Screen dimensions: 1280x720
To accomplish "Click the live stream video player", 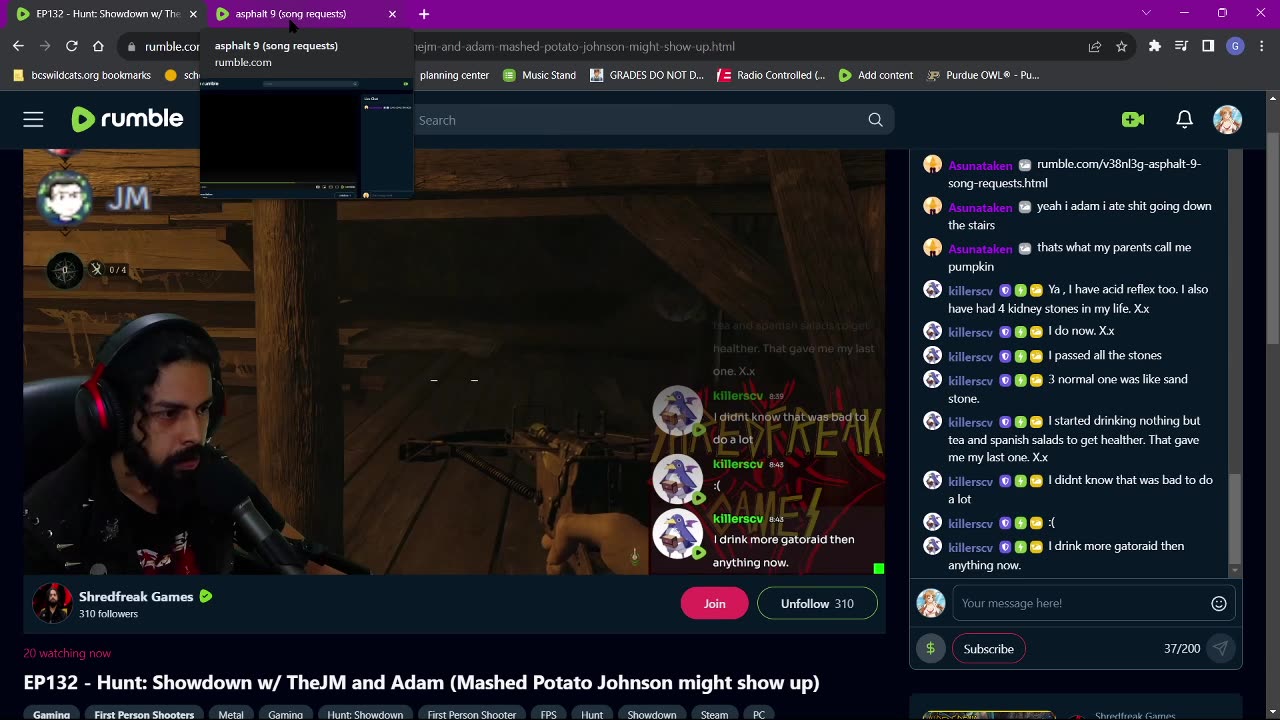I will (x=454, y=362).
